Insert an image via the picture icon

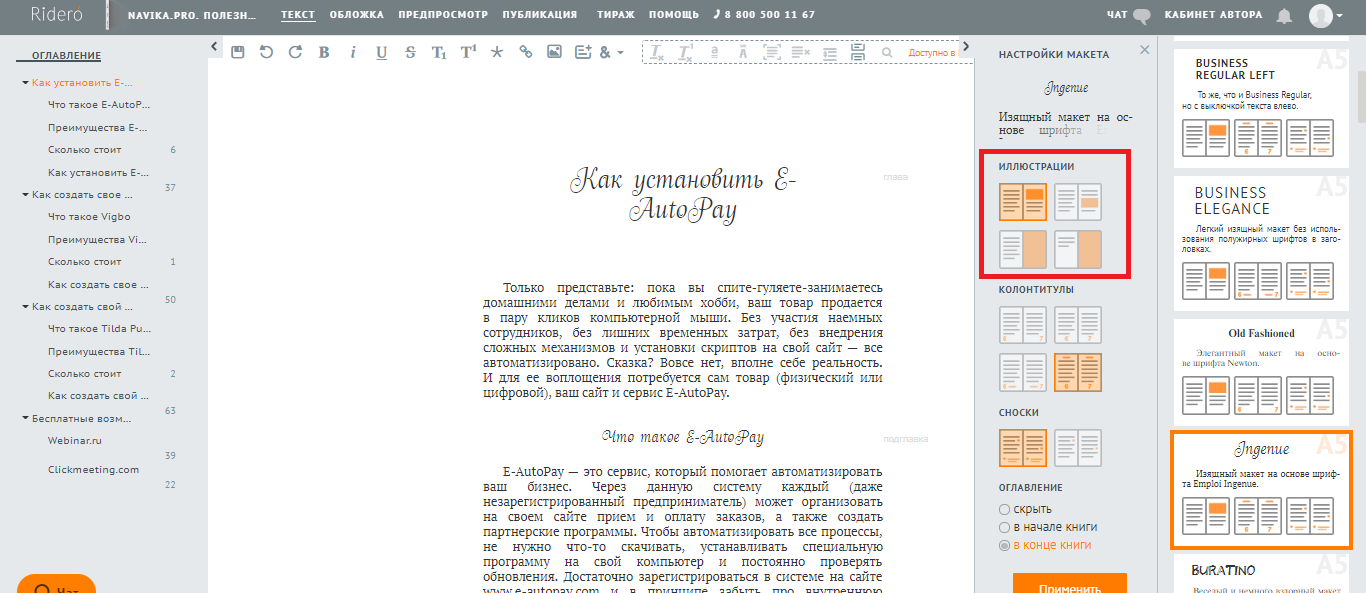point(554,53)
